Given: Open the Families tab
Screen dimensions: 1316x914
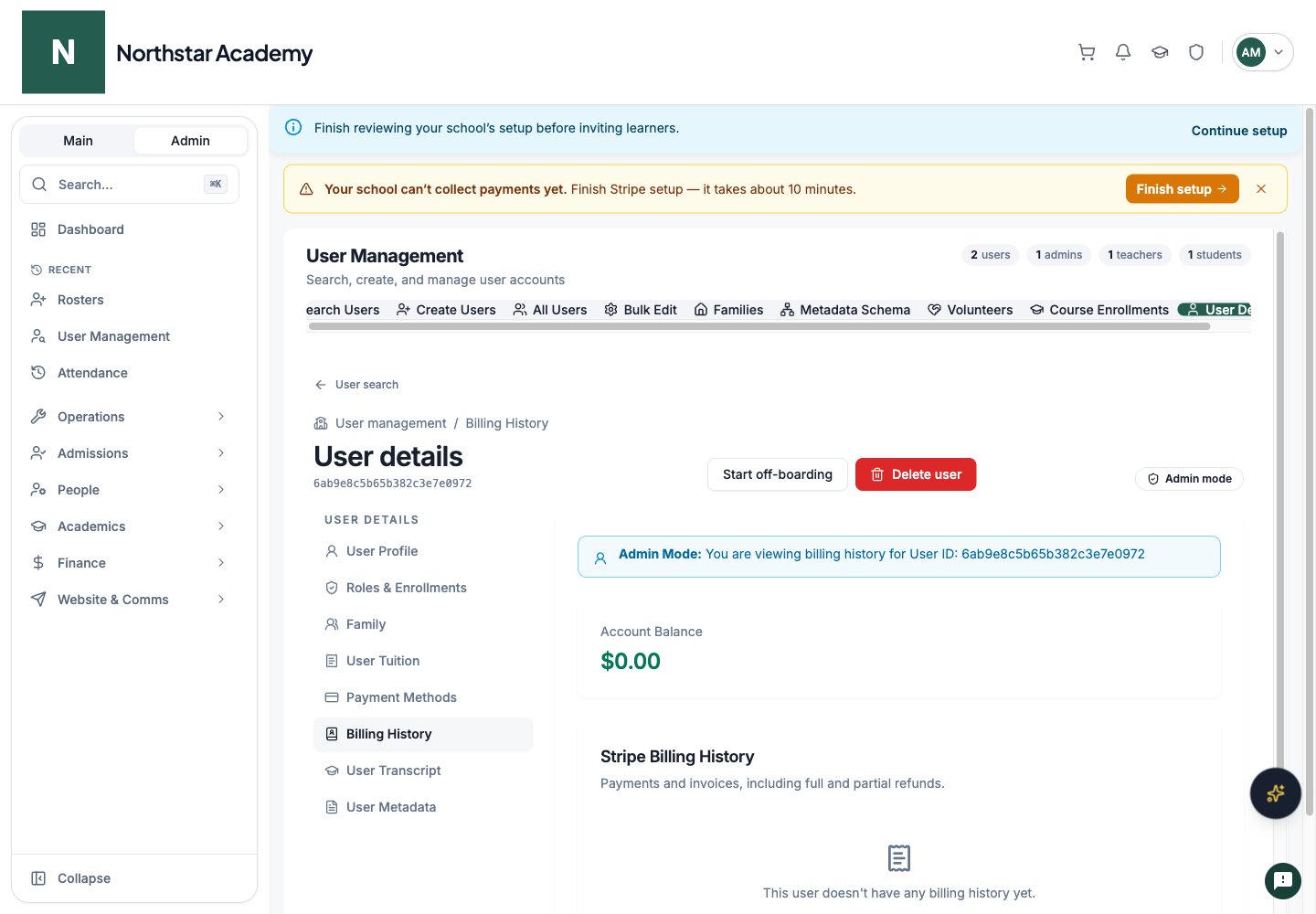Looking at the screenshot, I should [728, 310].
